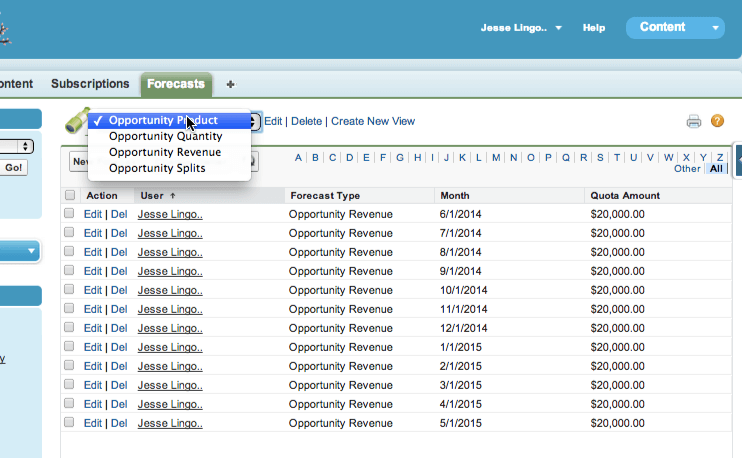The image size is (742, 458).
Task: Click the forecasts telescope icon
Action: (75, 120)
